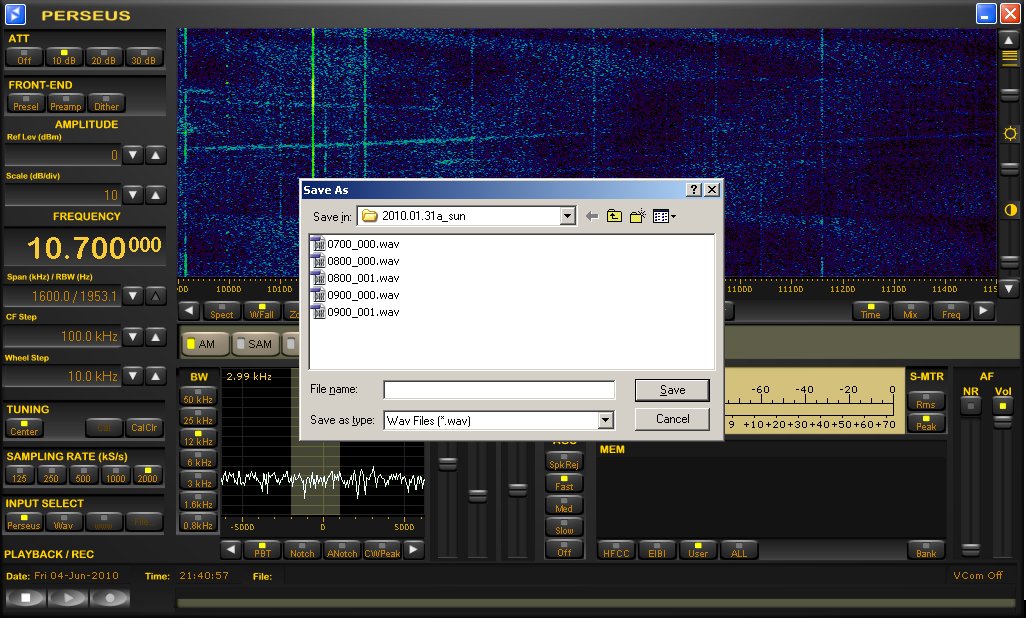Click the record button in Playback/Rec
The width and height of the screenshot is (1026, 618).
(109, 597)
